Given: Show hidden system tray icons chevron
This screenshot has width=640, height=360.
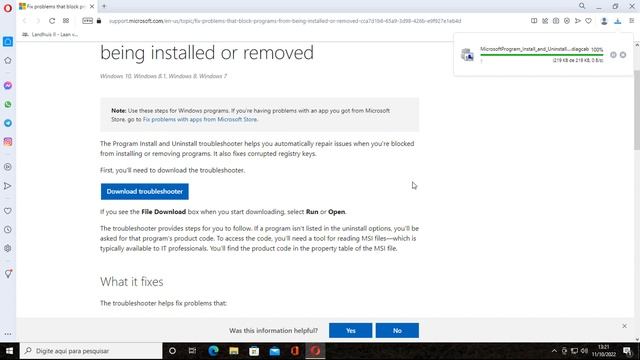Looking at the screenshot, I should [554, 351].
